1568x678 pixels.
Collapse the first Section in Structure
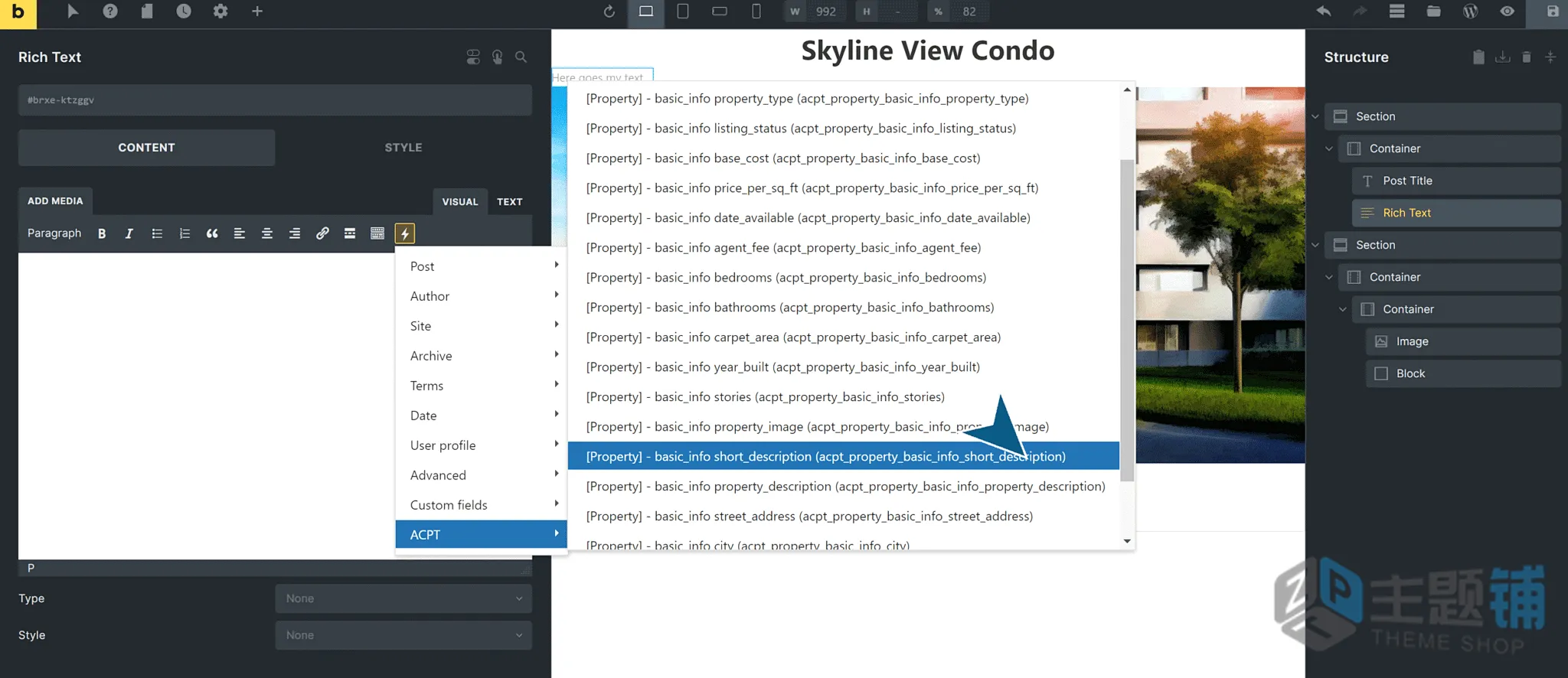coord(1315,116)
